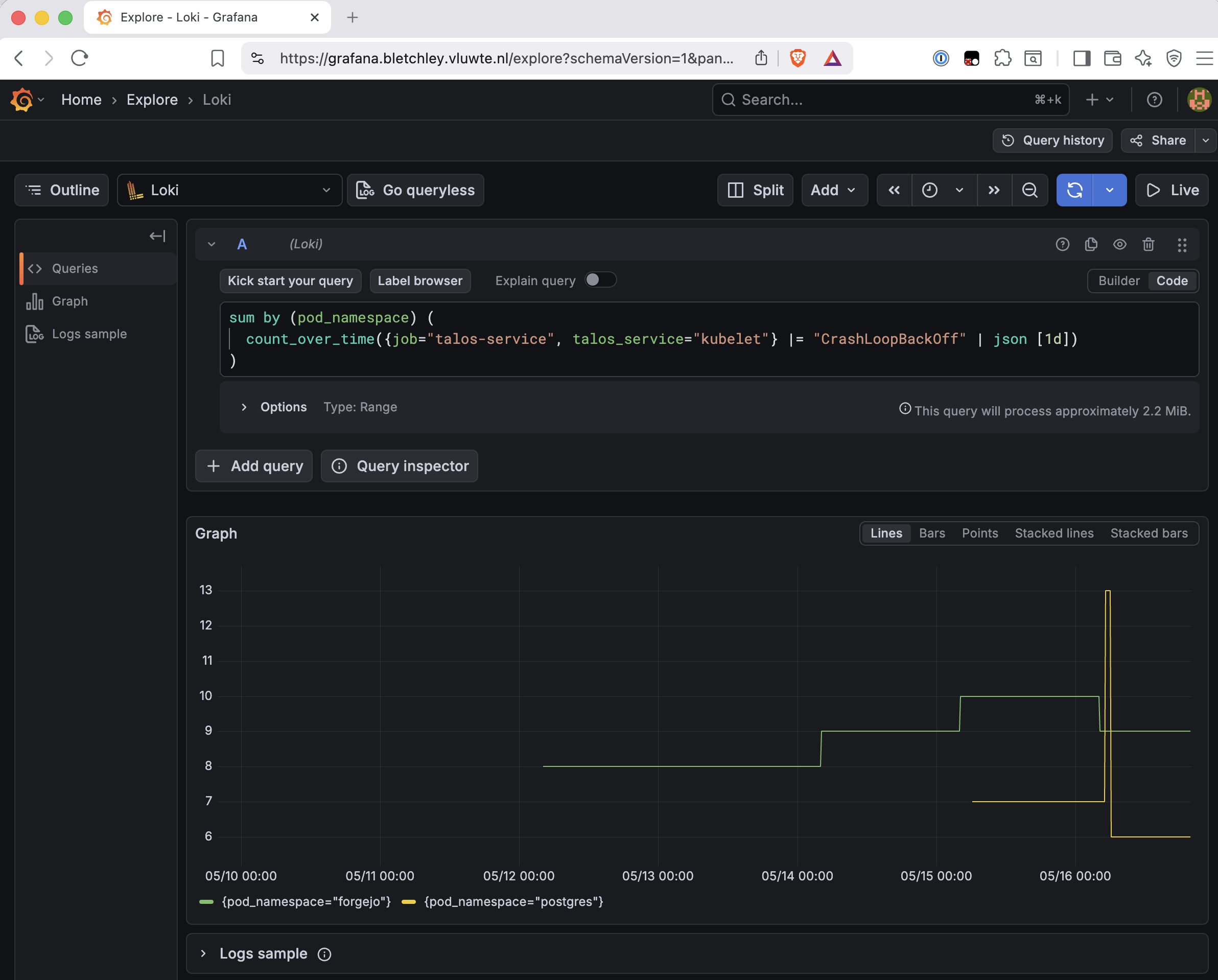Open the Brave Shields lion icon
Image resolution: width=1218 pixels, height=980 pixels.
798,58
